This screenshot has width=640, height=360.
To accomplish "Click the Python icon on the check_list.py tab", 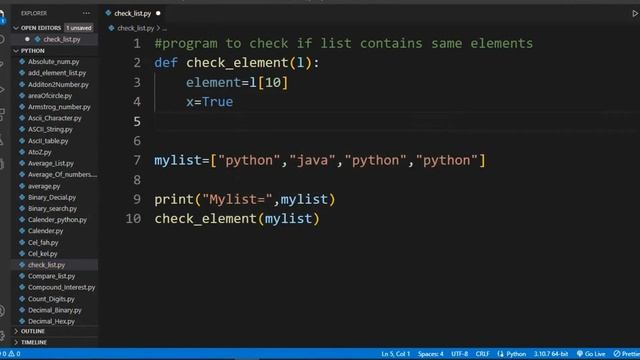I will tap(108, 13).
